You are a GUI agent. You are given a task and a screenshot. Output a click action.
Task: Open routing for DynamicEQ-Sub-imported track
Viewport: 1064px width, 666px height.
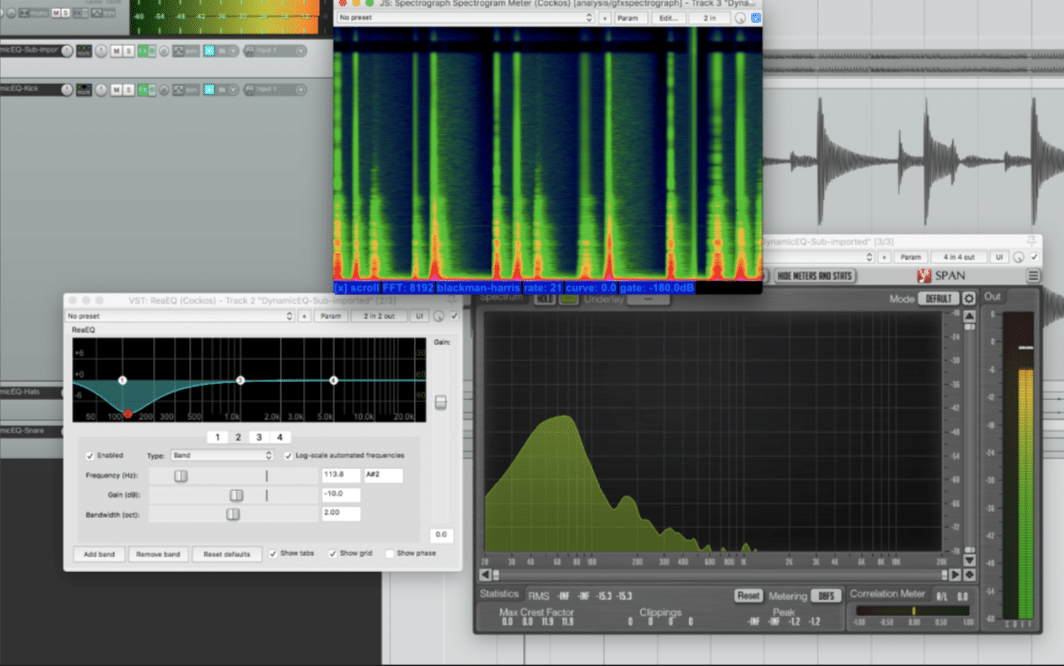[84, 51]
